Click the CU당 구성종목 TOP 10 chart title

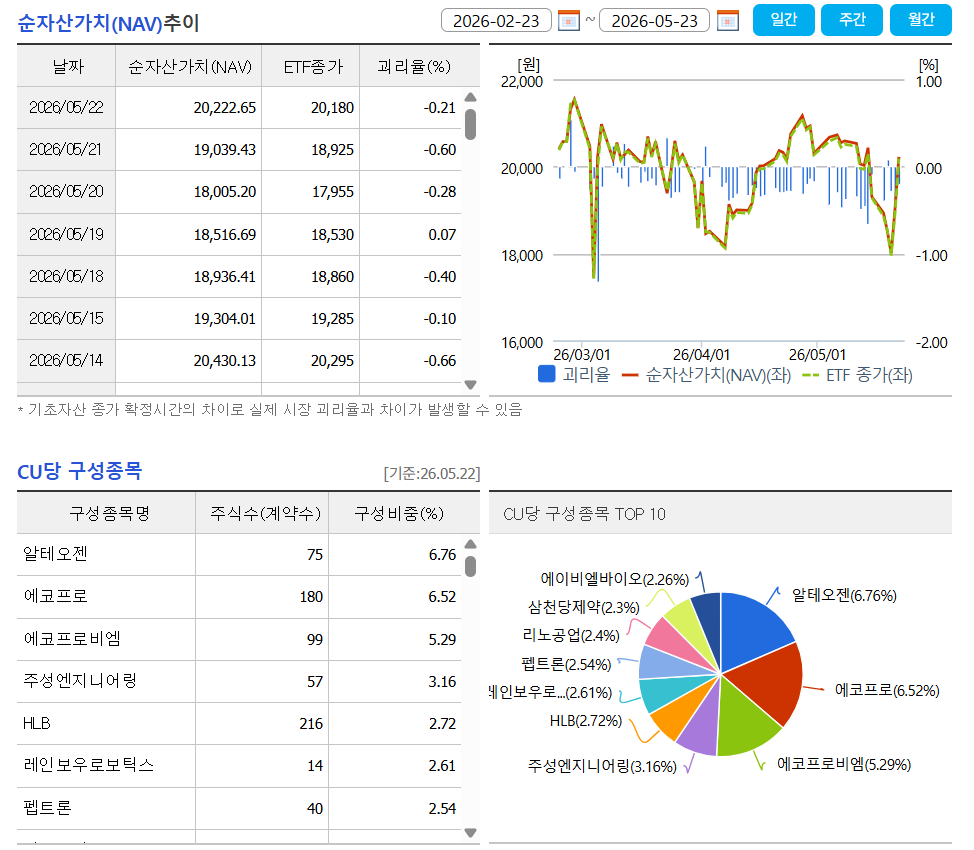click(584, 514)
